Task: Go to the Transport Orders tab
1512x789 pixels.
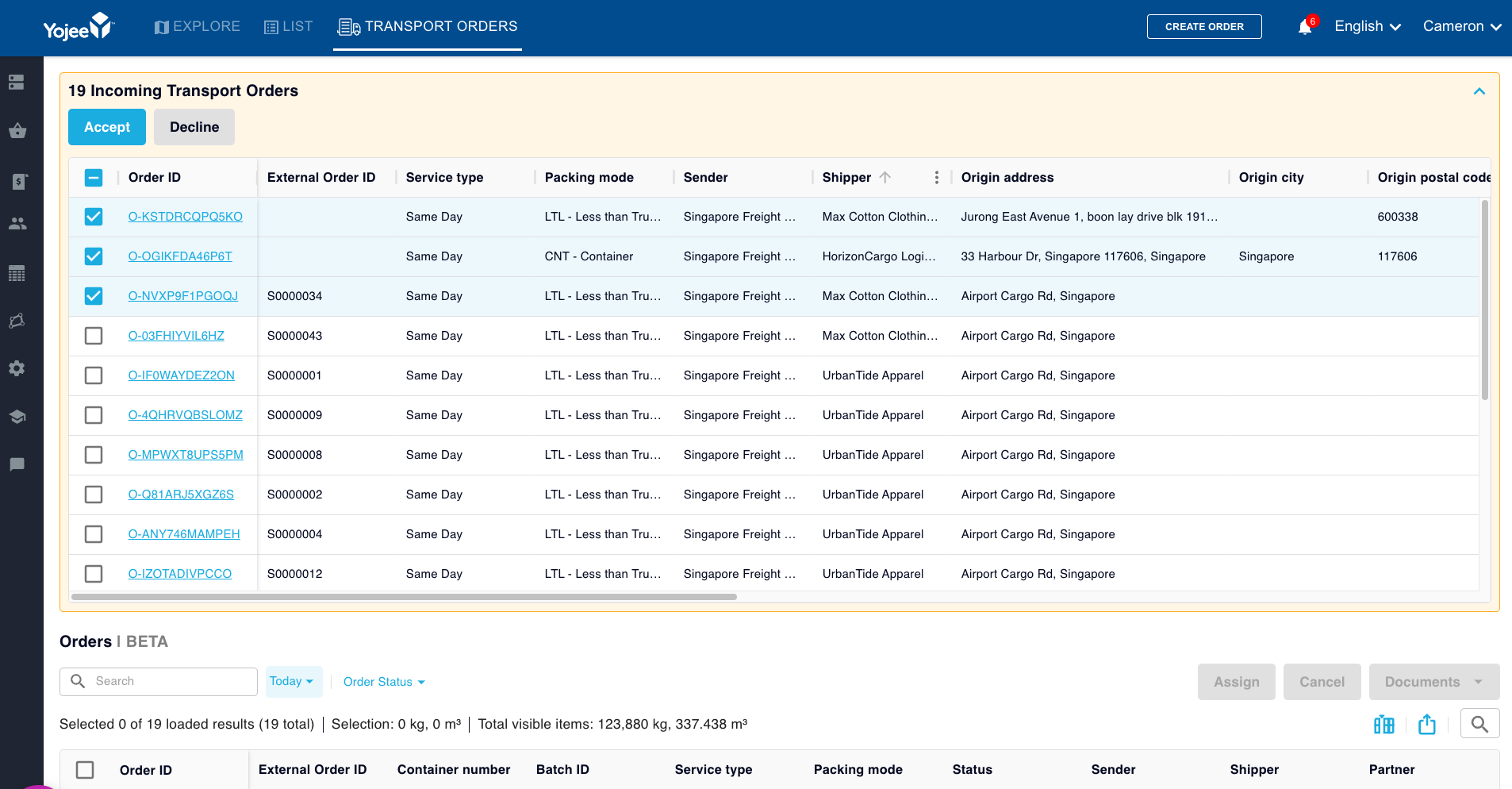Action: (428, 27)
